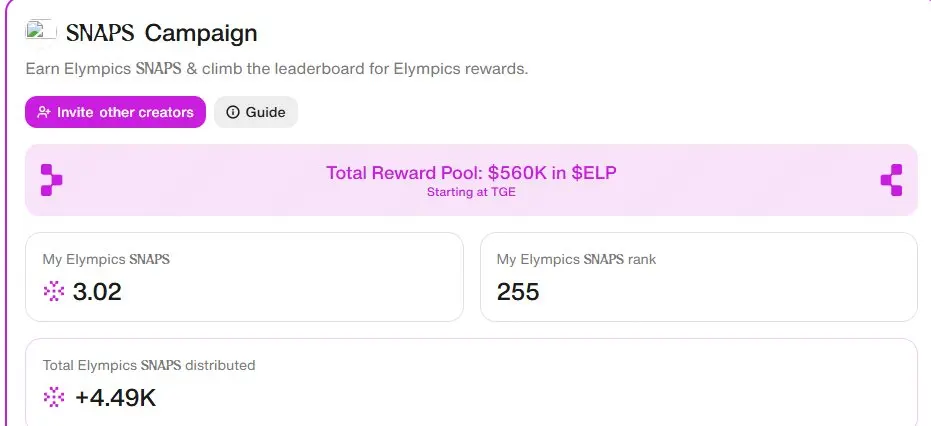Click the Starting at TGE subtitle
Viewport: 931px width, 426px height.
click(x=471, y=193)
